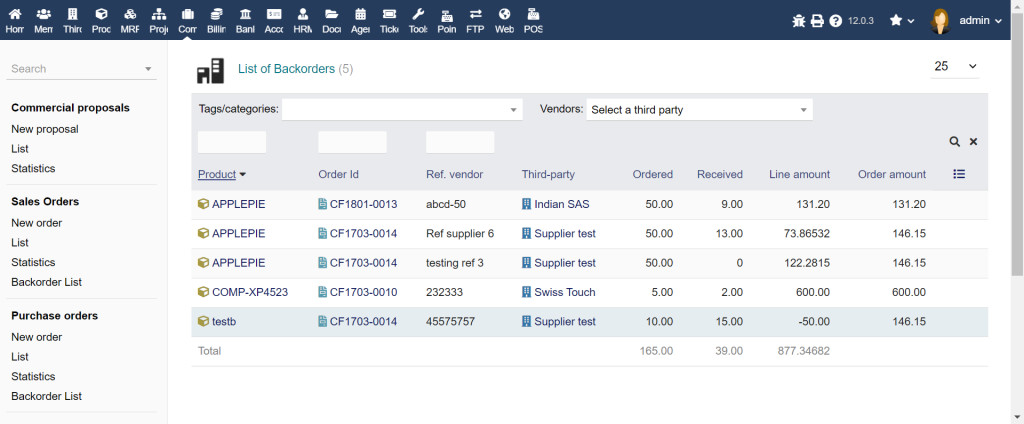Open the column selector list icon

coord(959,174)
